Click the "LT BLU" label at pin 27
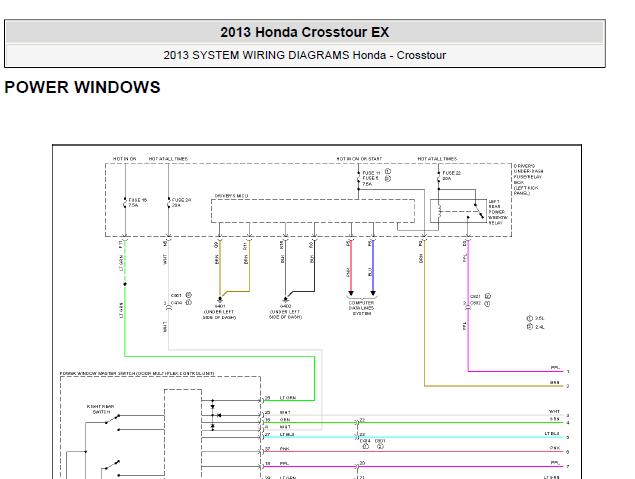 [287, 434]
